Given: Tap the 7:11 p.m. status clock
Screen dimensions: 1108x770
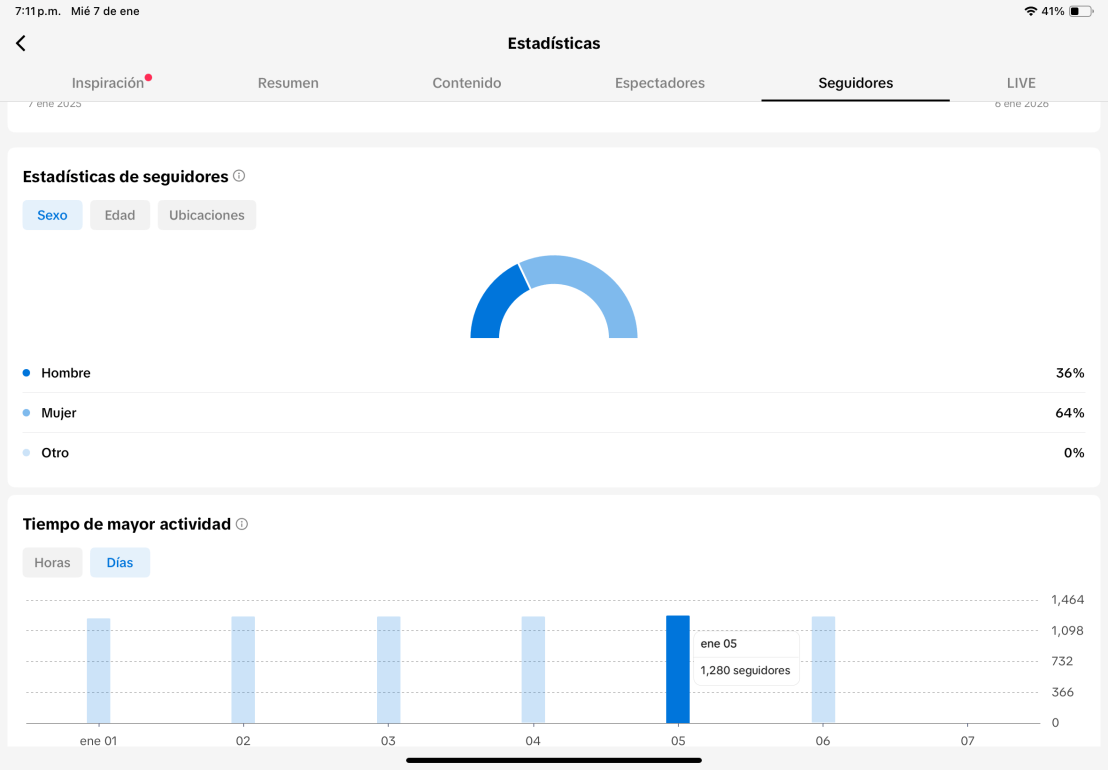Looking at the screenshot, I should coord(37,11).
